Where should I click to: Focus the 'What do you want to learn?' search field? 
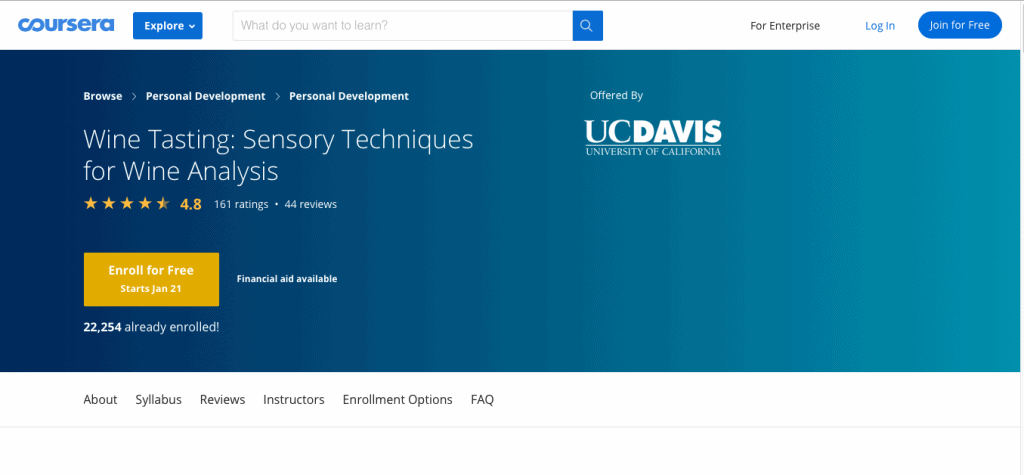402,26
